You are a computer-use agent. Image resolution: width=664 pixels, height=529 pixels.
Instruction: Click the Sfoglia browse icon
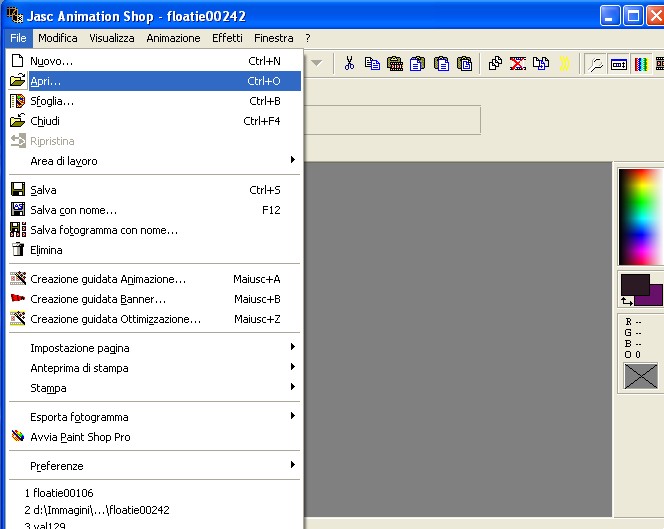17,101
